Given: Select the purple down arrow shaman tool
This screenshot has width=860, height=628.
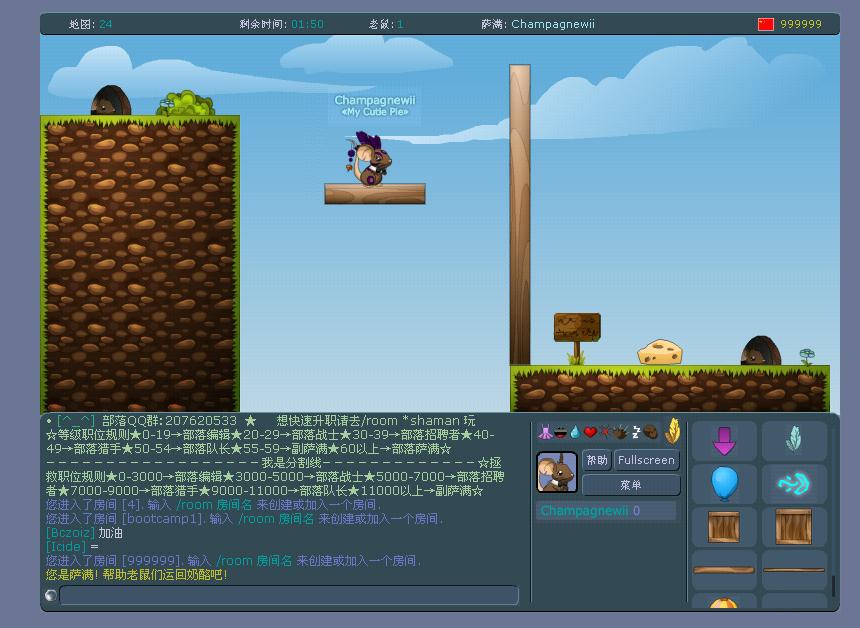Looking at the screenshot, I should 724,441.
